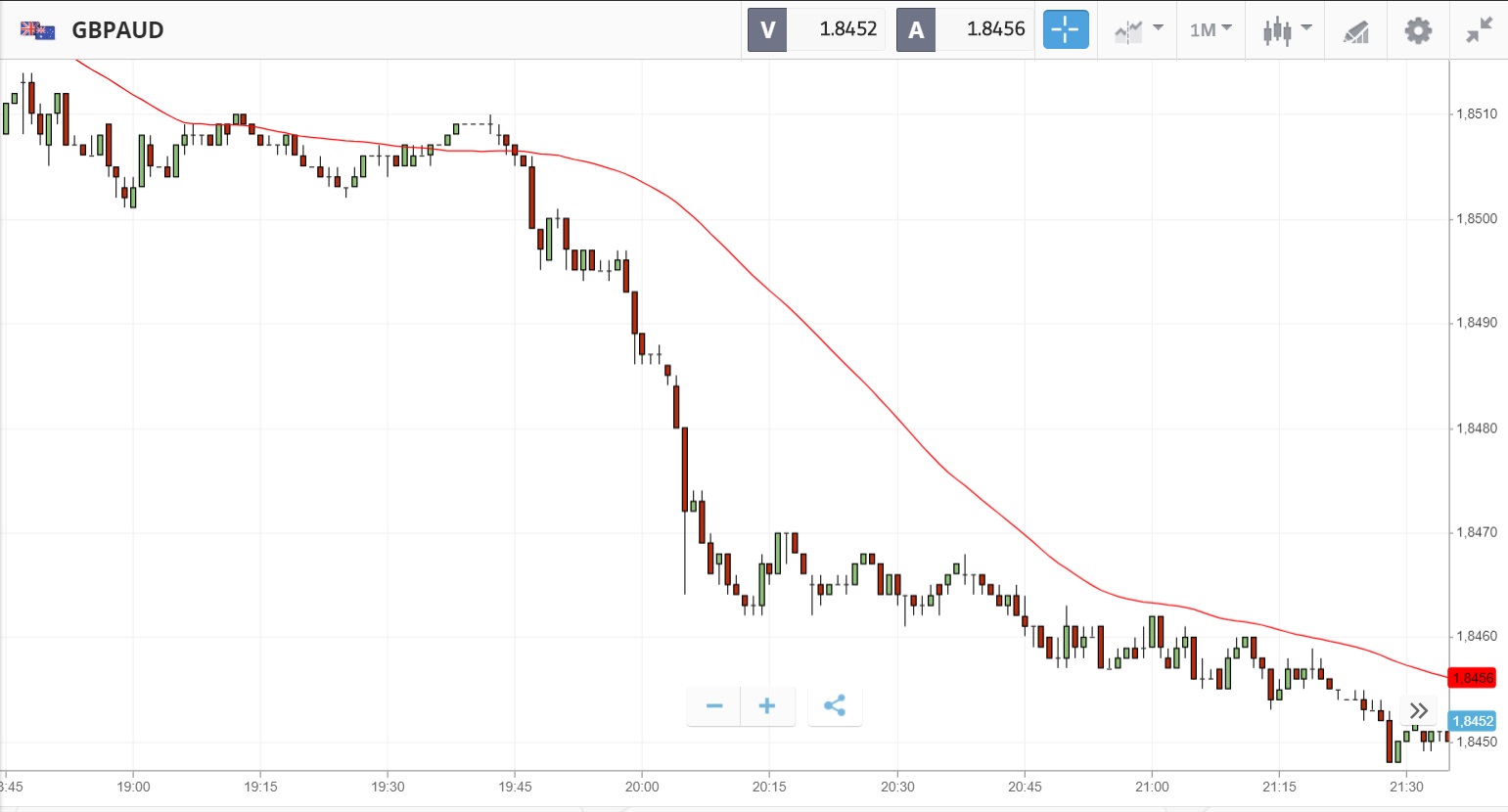Jump to latest candles with double-arrow
This screenshot has height=812, width=1508.
tap(1419, 710)
